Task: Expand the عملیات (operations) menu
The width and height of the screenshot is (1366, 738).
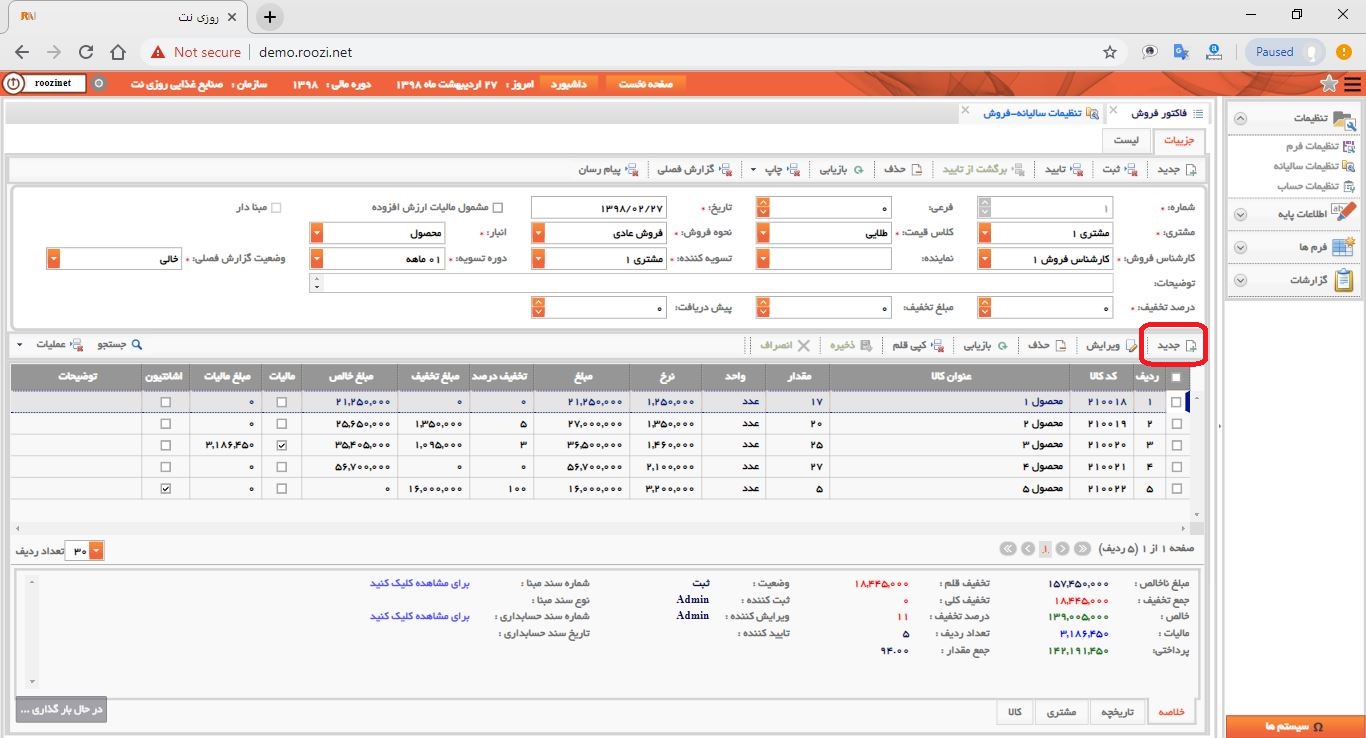Action: point(50,345)
